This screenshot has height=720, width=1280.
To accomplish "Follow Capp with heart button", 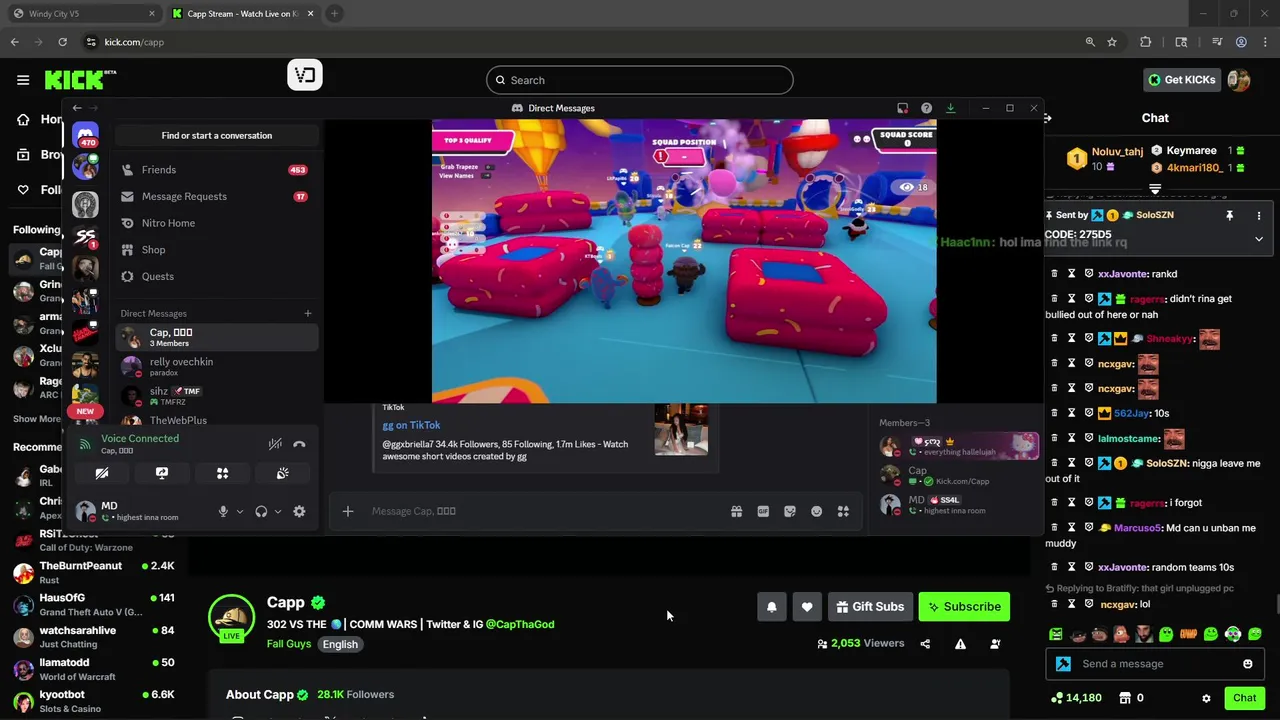I will click(807, 607).
